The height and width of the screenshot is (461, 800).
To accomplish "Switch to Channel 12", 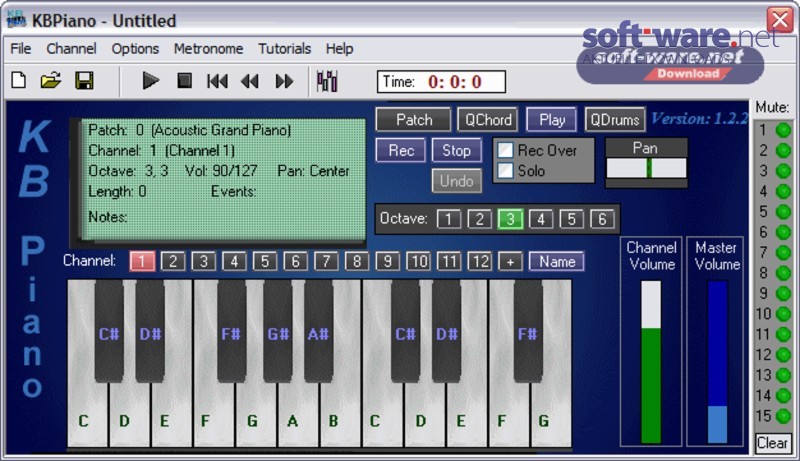I will [x=480, y=262].
